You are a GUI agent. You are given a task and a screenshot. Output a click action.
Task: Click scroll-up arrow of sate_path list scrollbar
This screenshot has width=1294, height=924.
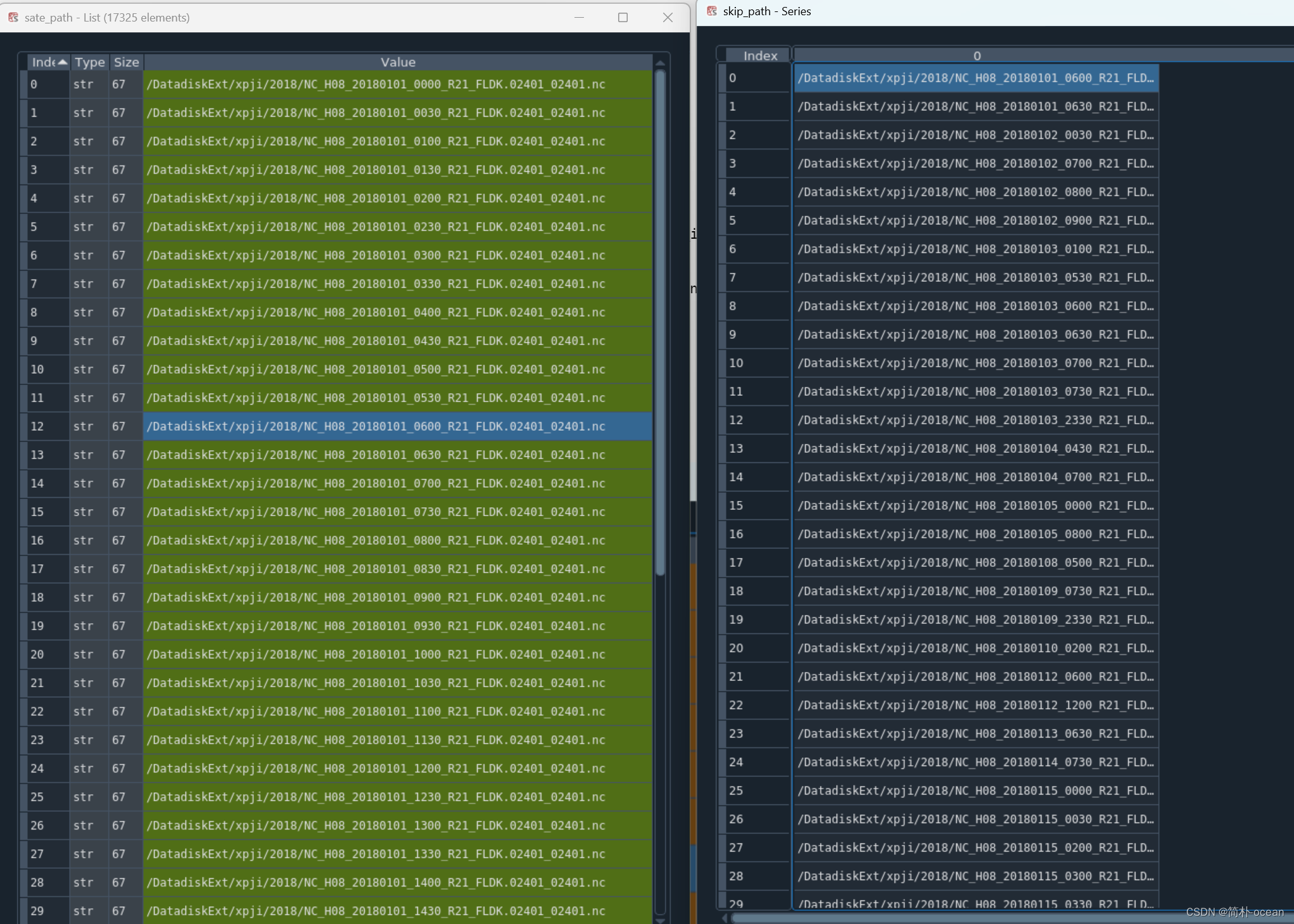(x=660, y=63)
